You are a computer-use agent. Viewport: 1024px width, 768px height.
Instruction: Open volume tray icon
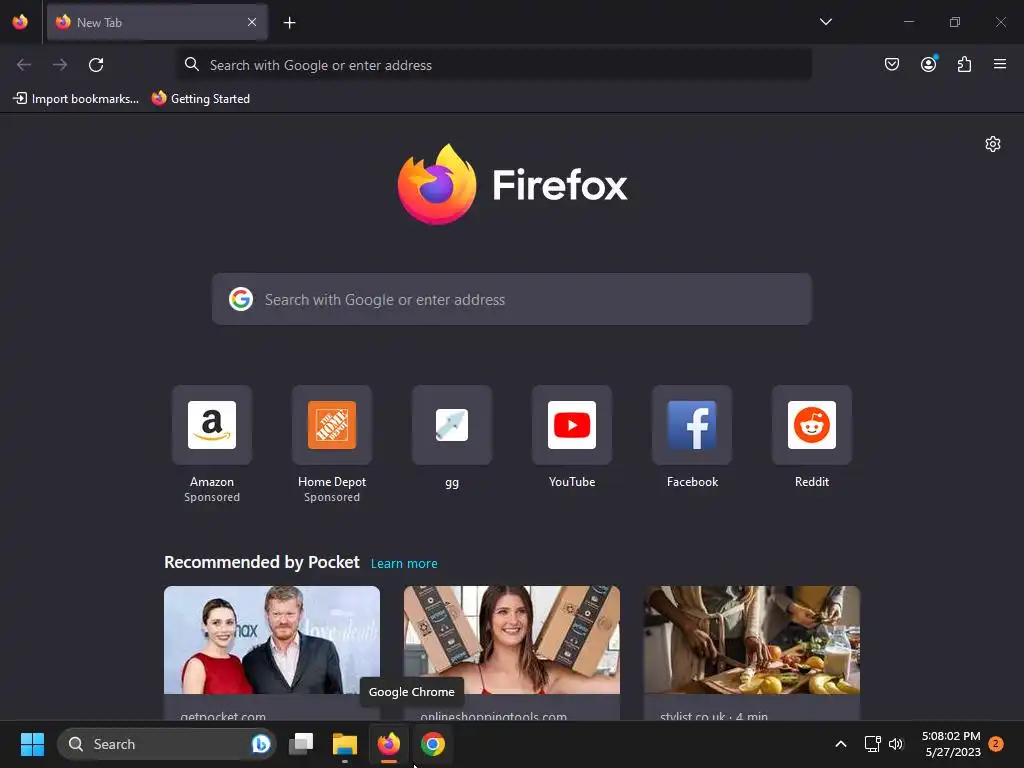896,744
